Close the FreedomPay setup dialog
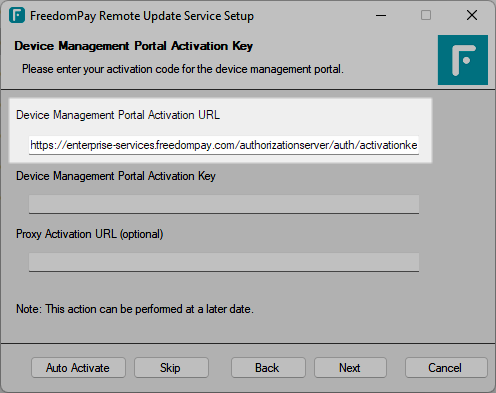Viewport: 496px width, 393px height. (472, 15)
